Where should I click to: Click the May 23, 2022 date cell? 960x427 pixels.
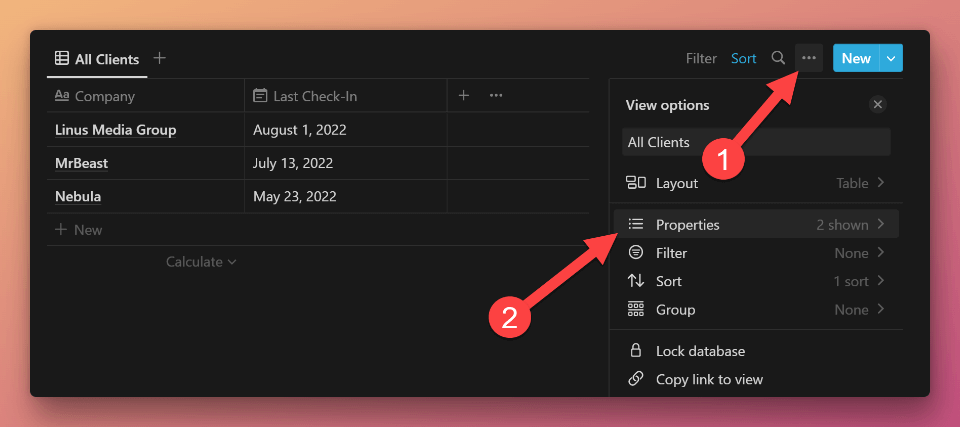pos(346,197)
